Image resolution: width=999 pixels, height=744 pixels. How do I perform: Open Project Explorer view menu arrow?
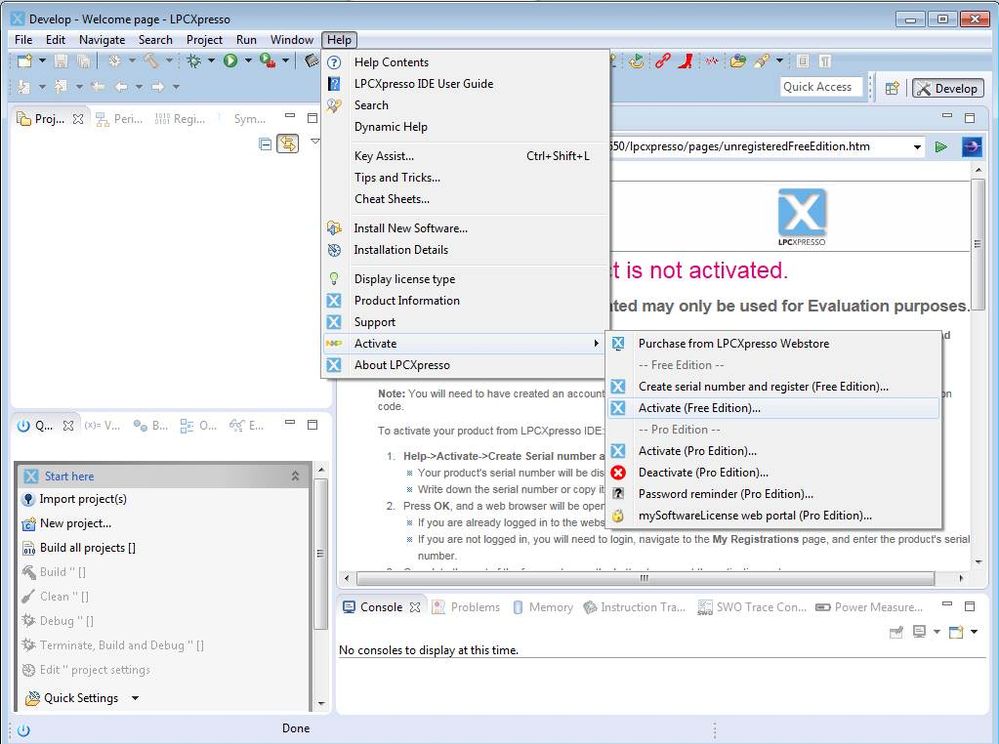coord(315,141)
